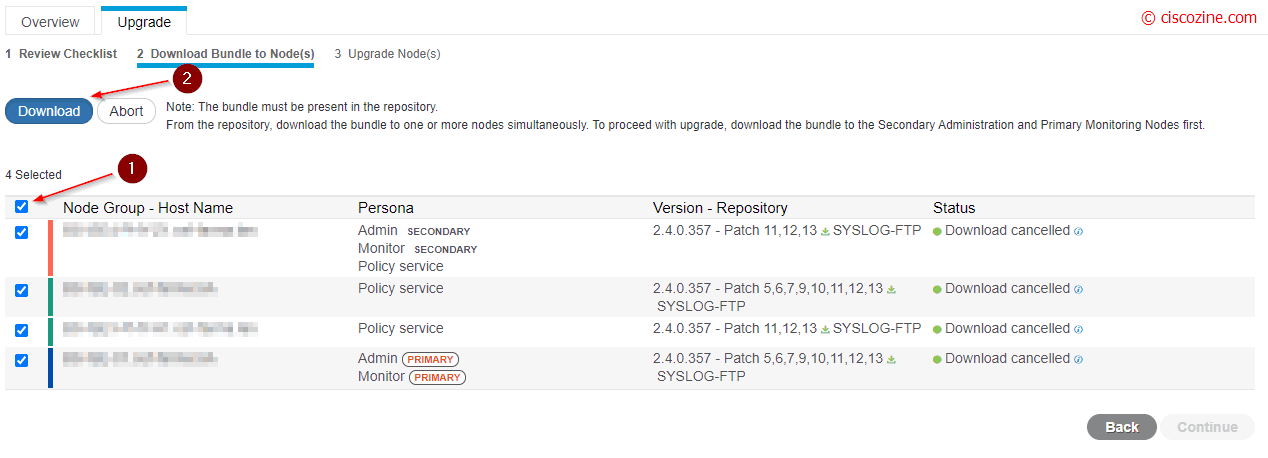Viewport: 1268px width, 458px height.
Task: Open status info icon for Admin PRIMARY node
Action: click(1079, 359)
